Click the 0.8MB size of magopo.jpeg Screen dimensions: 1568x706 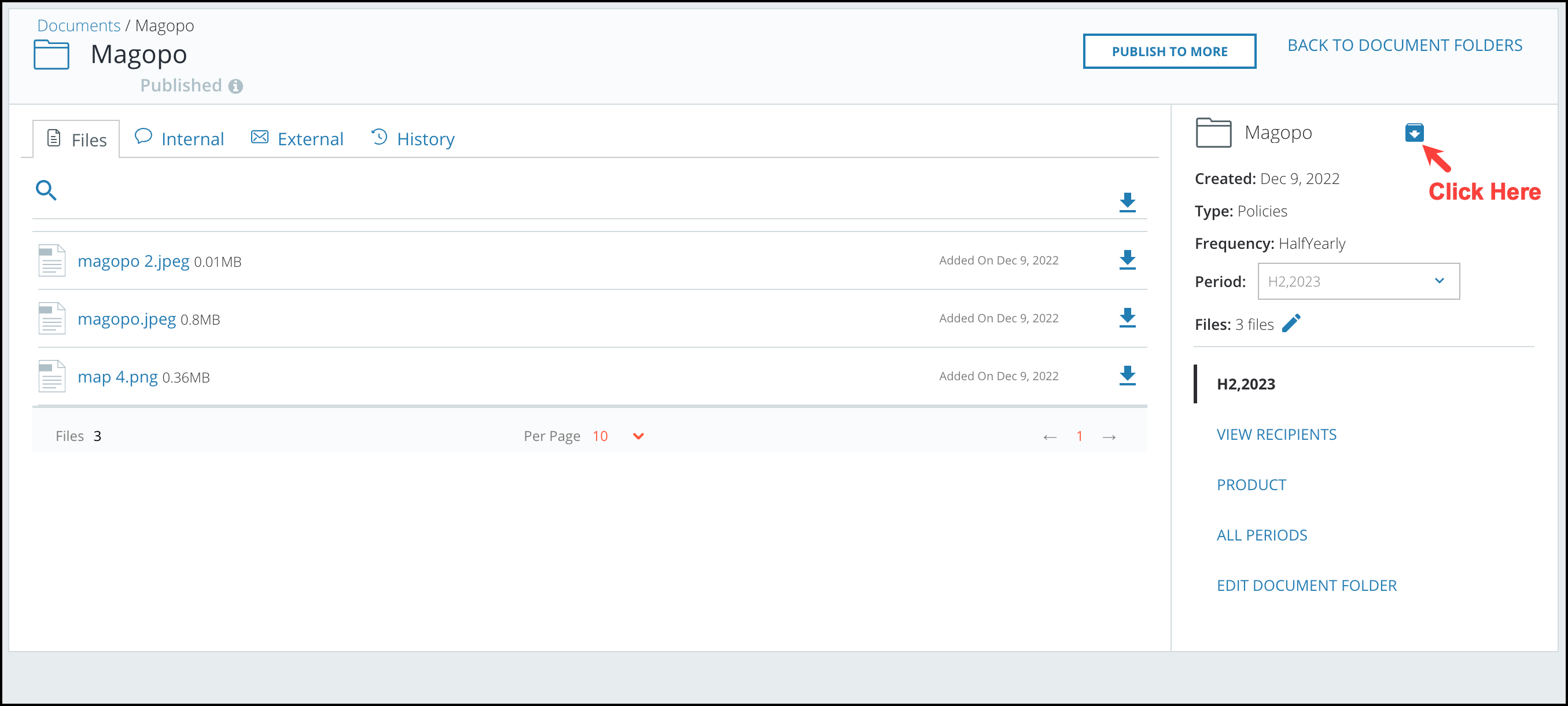pyautogui.click(x=200, y=319)
